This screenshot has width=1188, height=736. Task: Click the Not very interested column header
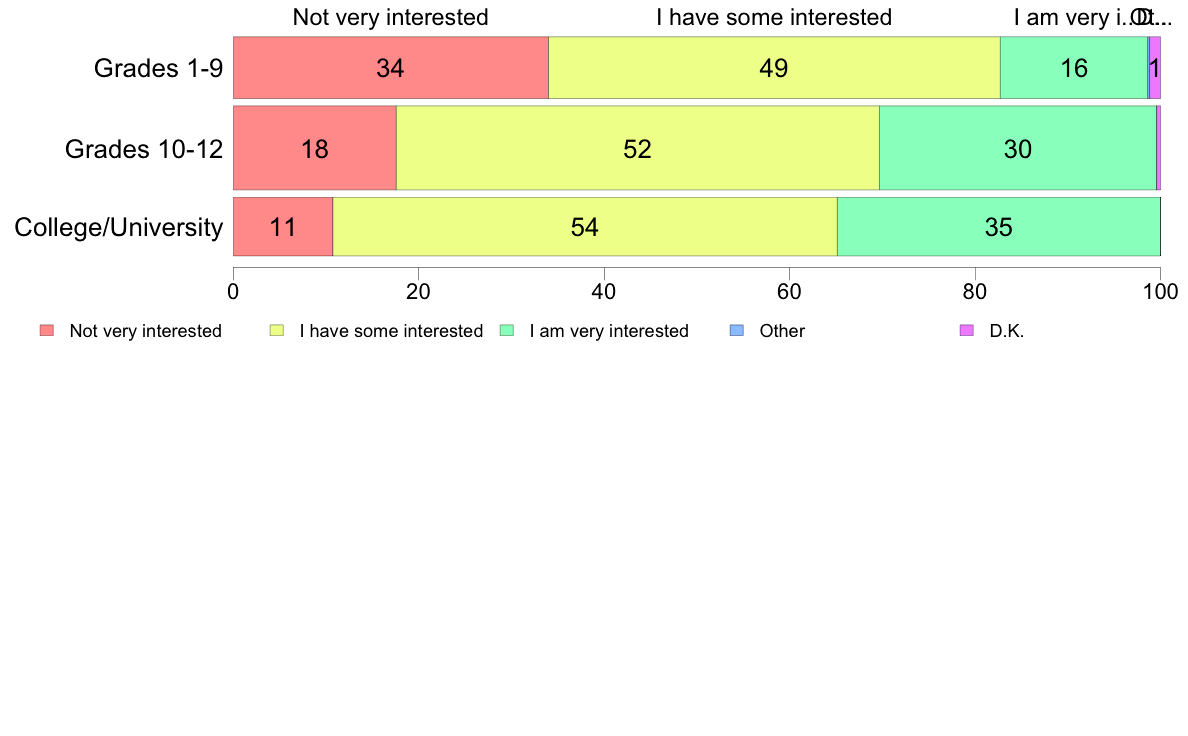(391, 17)
